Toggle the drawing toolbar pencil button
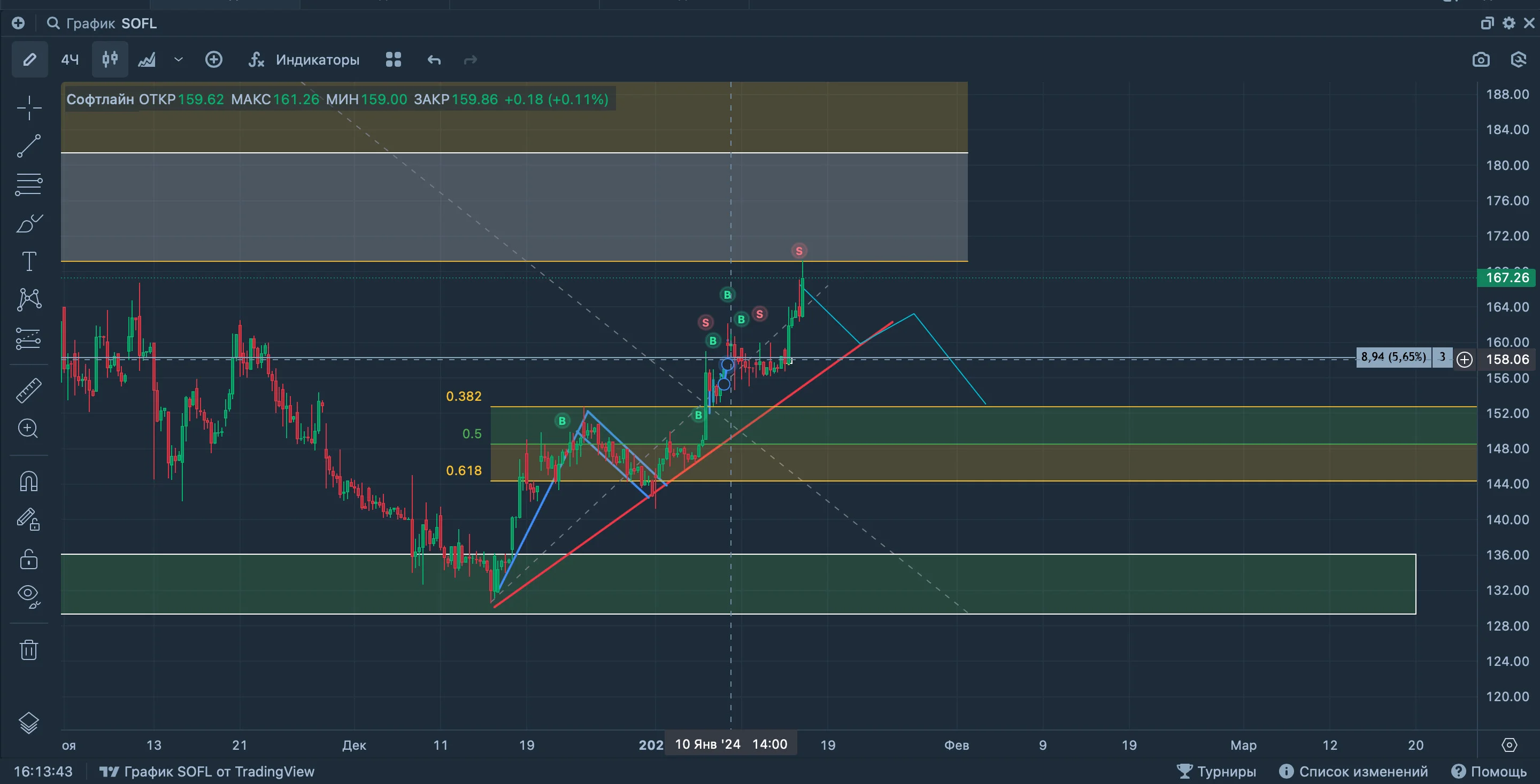1540x784 pixels. pos(30,59)
